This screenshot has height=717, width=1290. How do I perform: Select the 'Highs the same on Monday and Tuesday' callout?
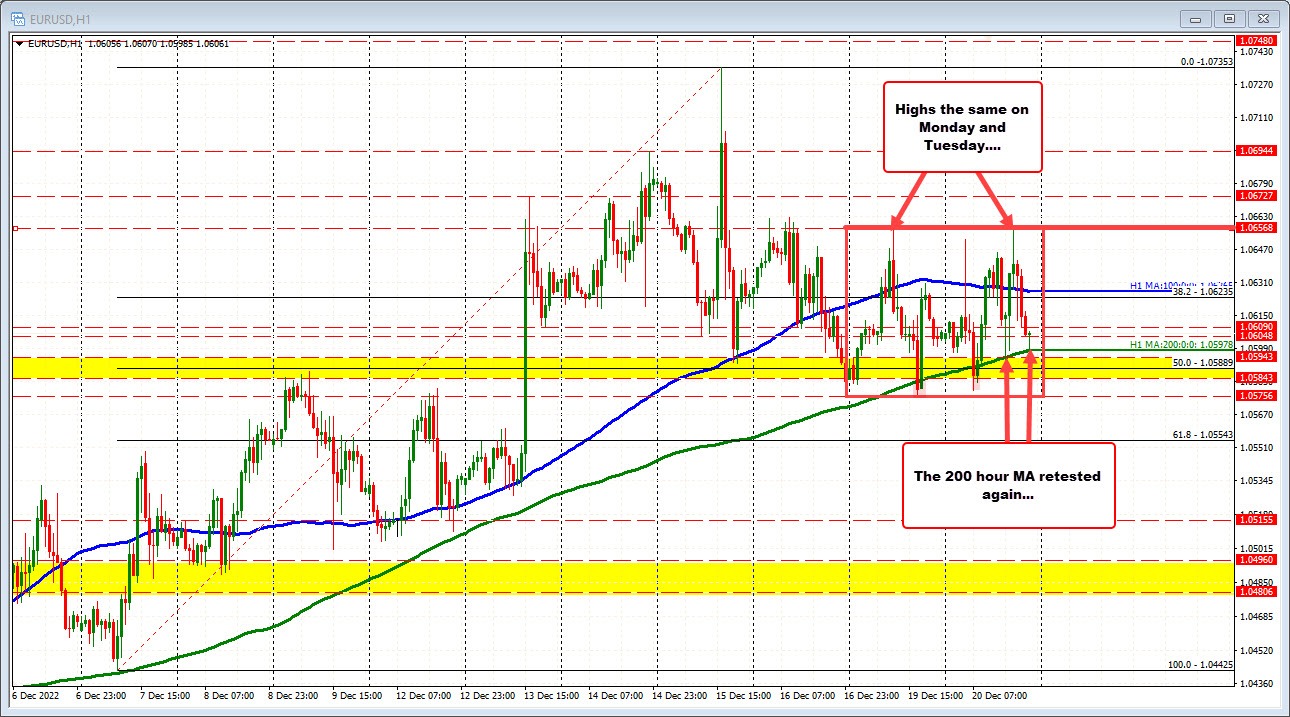[963, 127]
